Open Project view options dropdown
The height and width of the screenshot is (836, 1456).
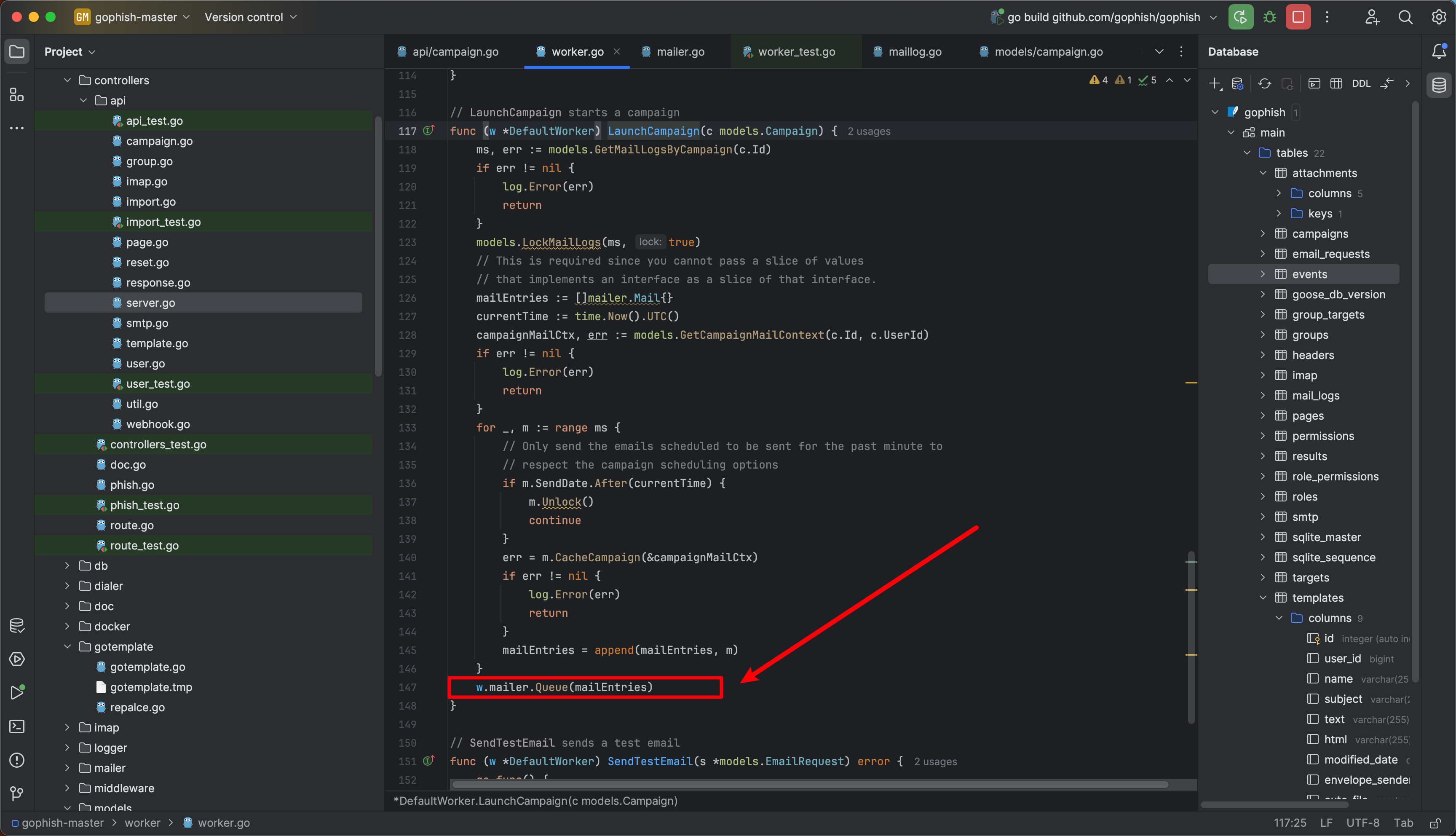(70, 52)
